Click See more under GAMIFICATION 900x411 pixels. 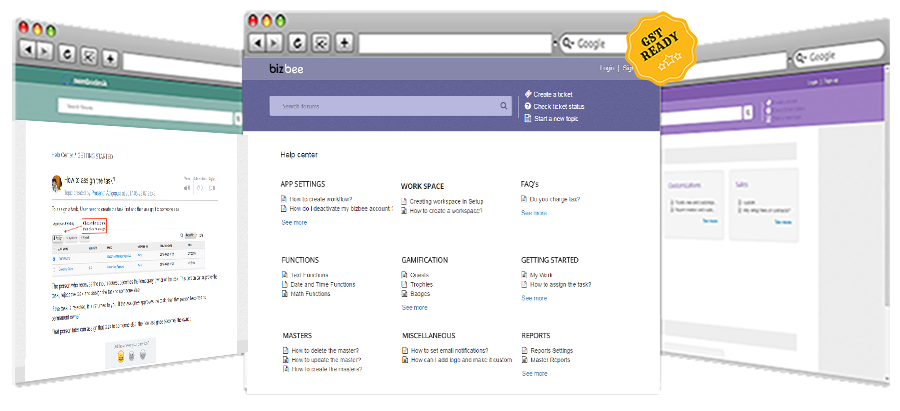414,308
